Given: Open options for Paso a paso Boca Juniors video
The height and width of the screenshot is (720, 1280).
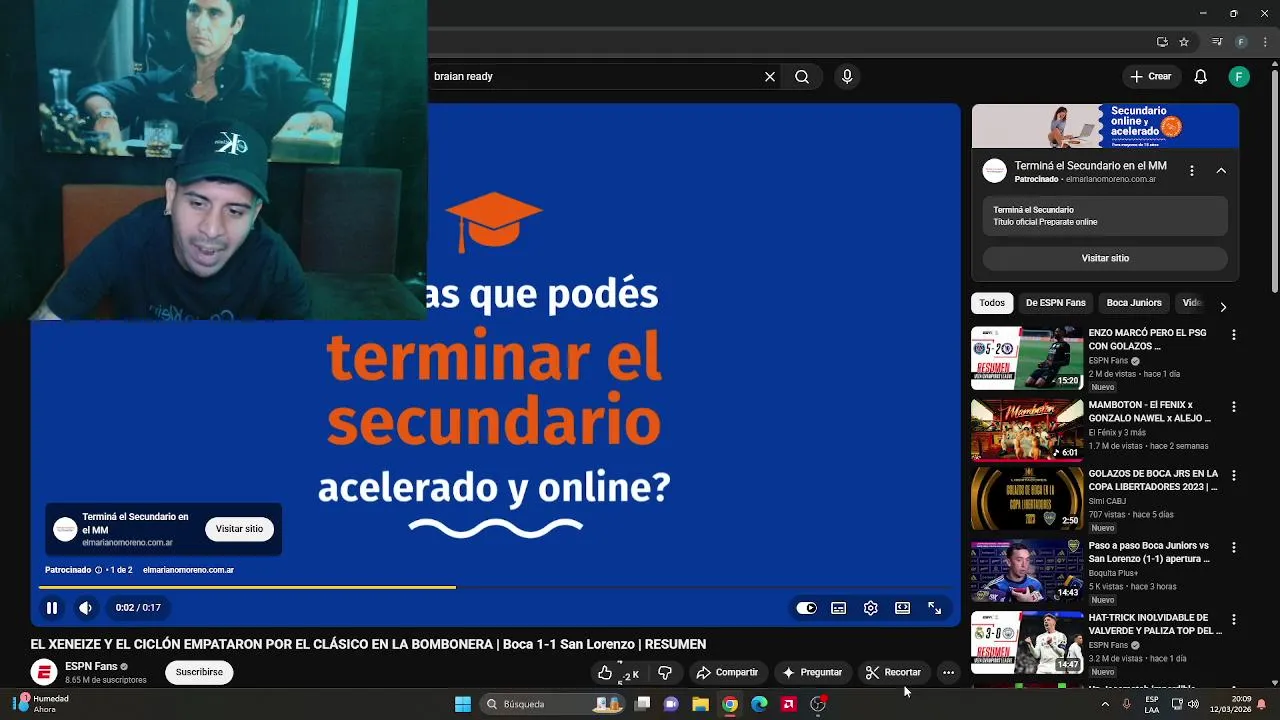Looking at the screenshot, I should (x=1233, y=548).
